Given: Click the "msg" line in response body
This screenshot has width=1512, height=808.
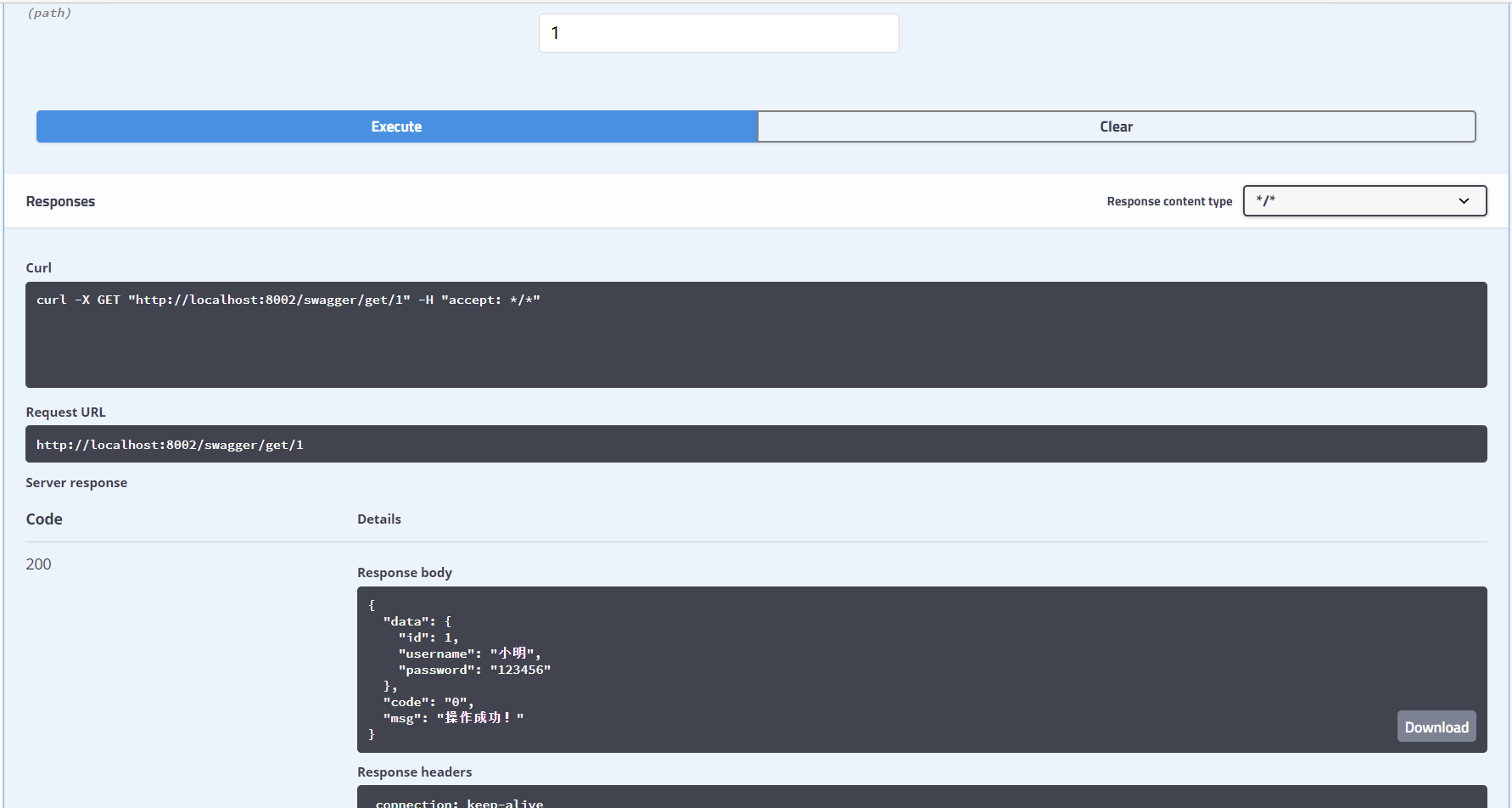Looking at the screenshot, I should pos(453,718).
